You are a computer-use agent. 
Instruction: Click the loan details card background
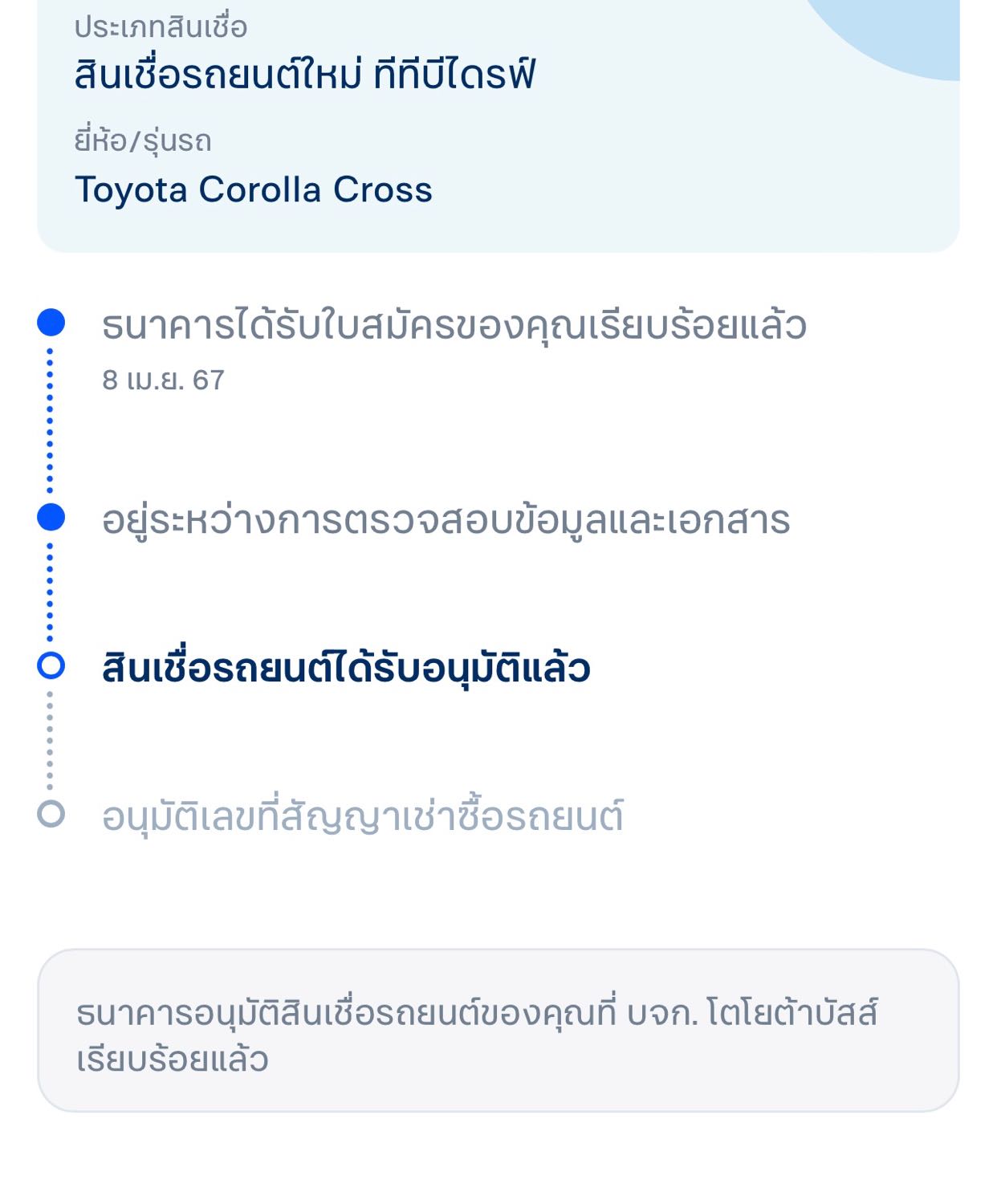[x=498, y=126]
